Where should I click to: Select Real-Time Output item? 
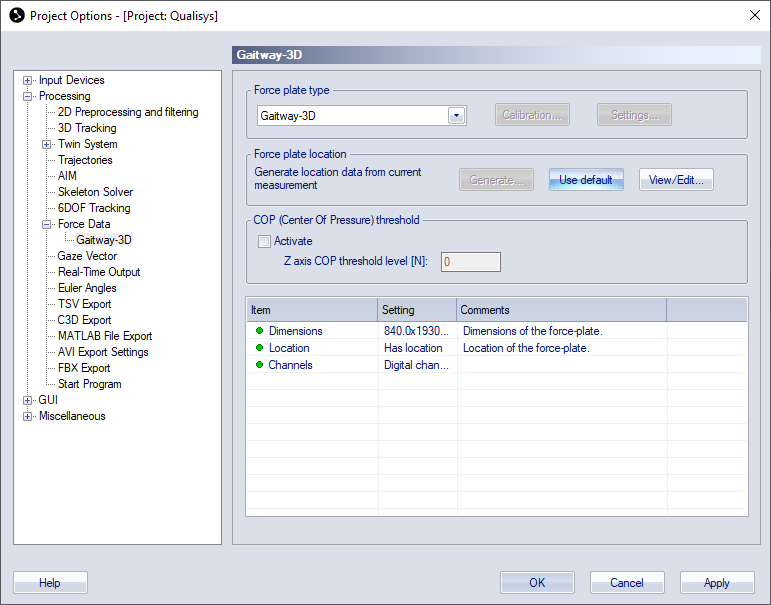[x=99, y=272]
